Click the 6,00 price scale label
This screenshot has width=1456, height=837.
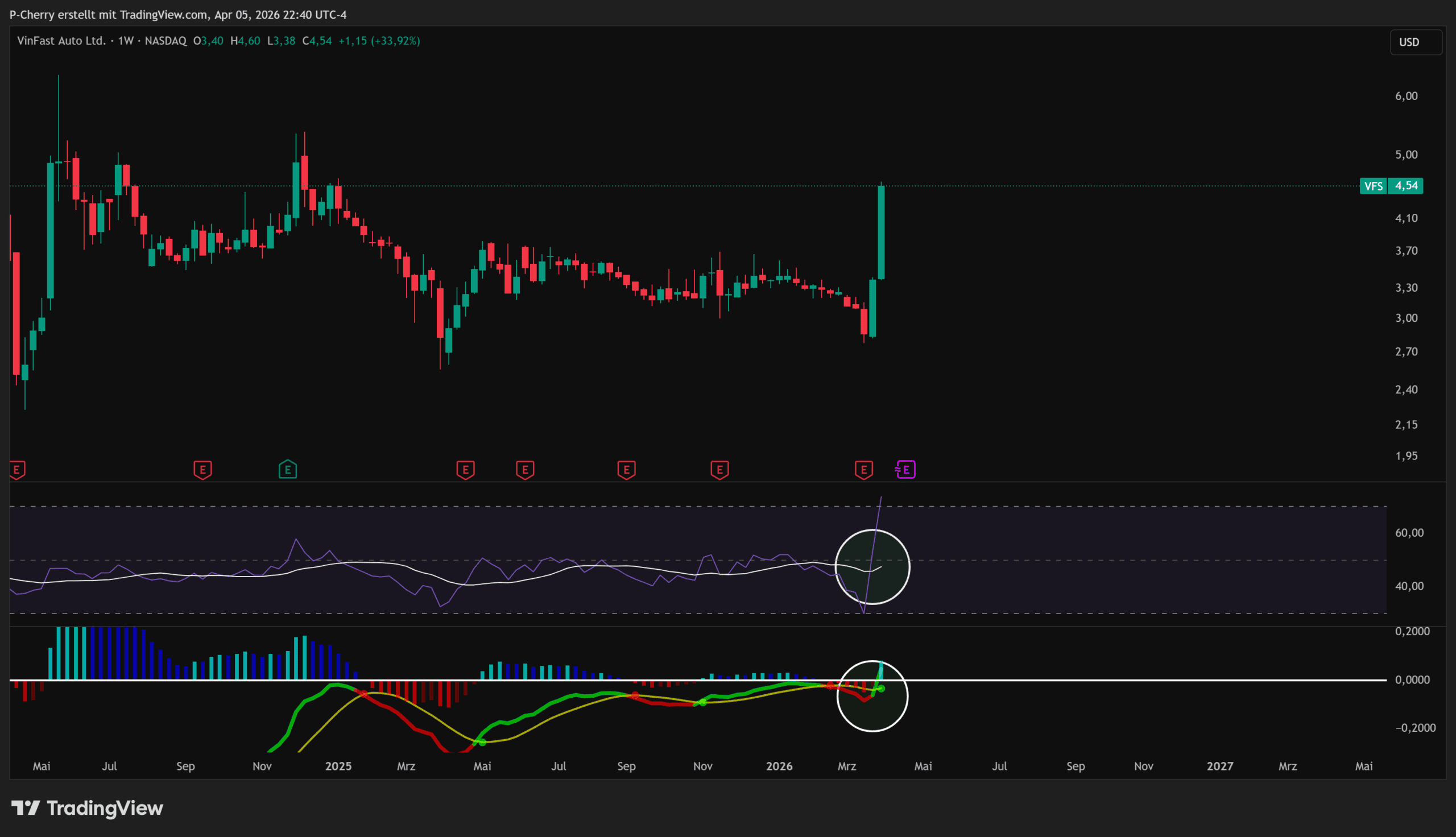(x=1406, y=96)
